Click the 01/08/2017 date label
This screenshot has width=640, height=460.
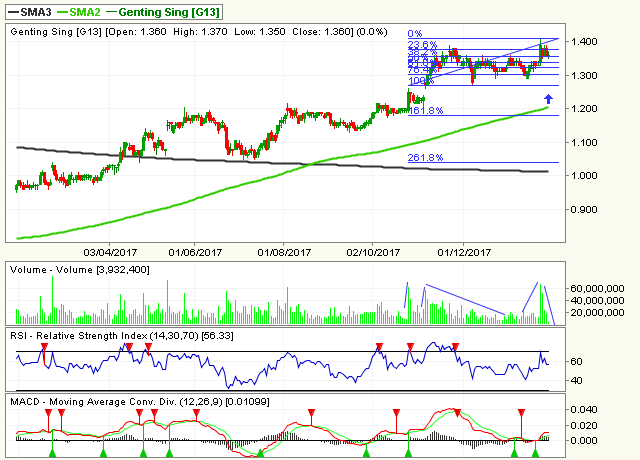(284, 253)
